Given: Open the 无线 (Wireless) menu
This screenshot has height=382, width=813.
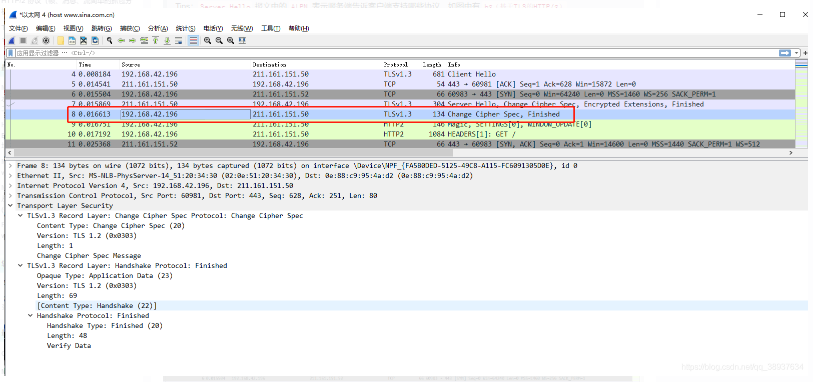Looking at the screenshot, I should coord(242,29).
